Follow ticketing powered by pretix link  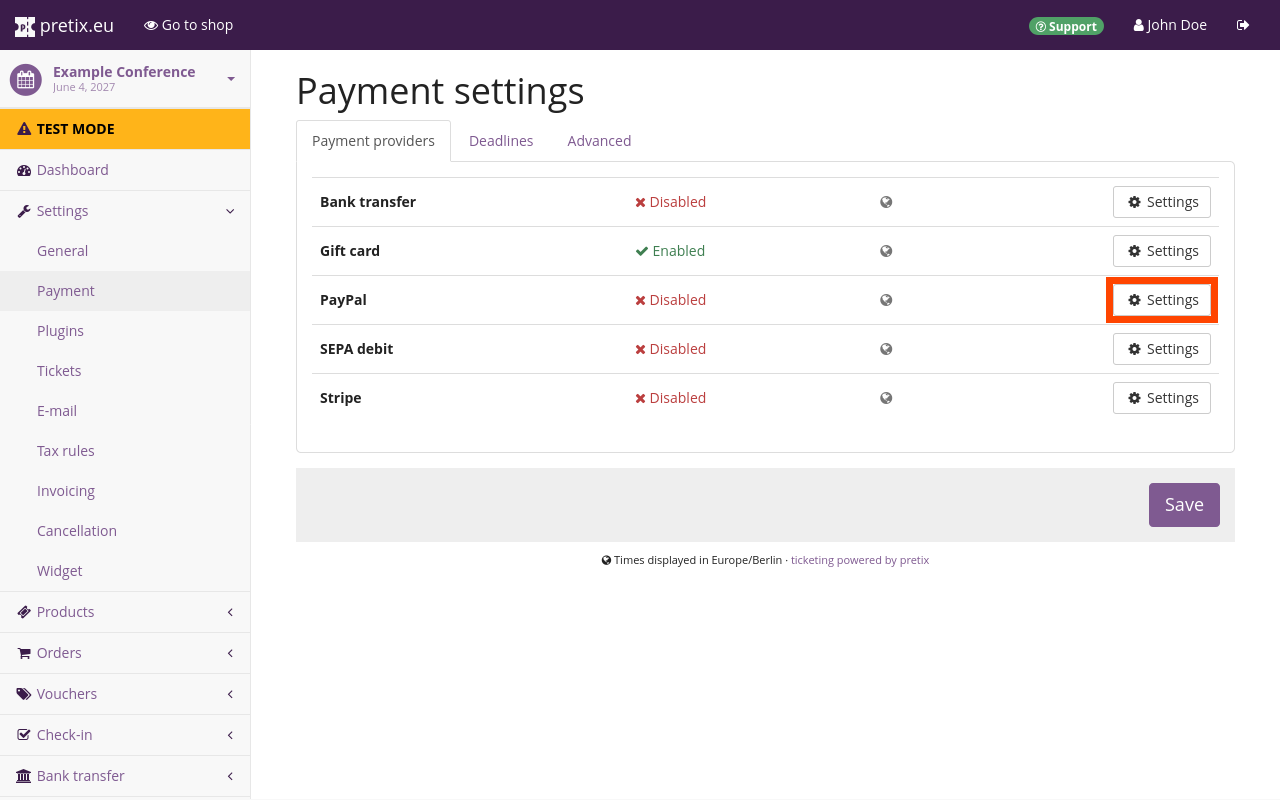(x=860, y=560)
